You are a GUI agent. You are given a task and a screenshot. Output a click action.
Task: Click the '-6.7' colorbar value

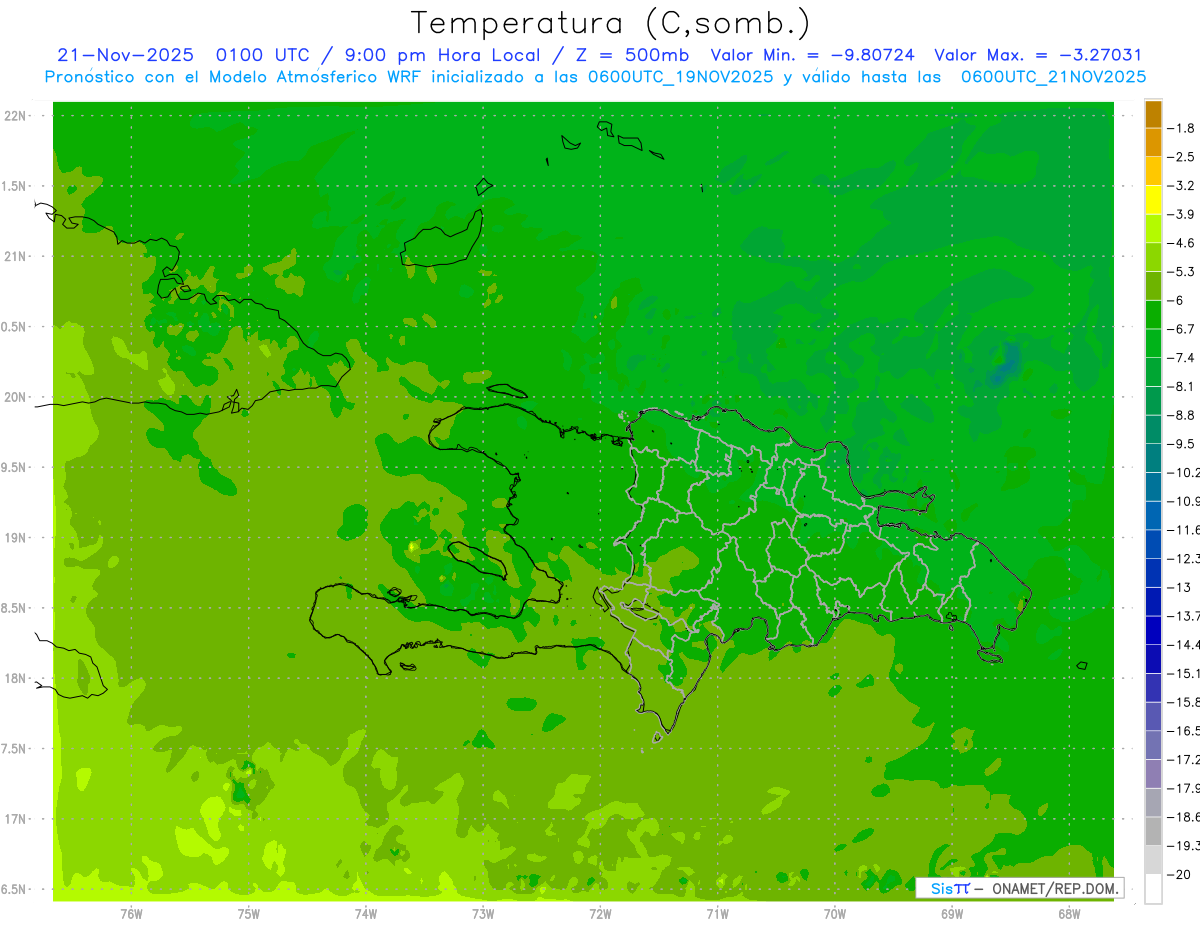coord(1183,329)
